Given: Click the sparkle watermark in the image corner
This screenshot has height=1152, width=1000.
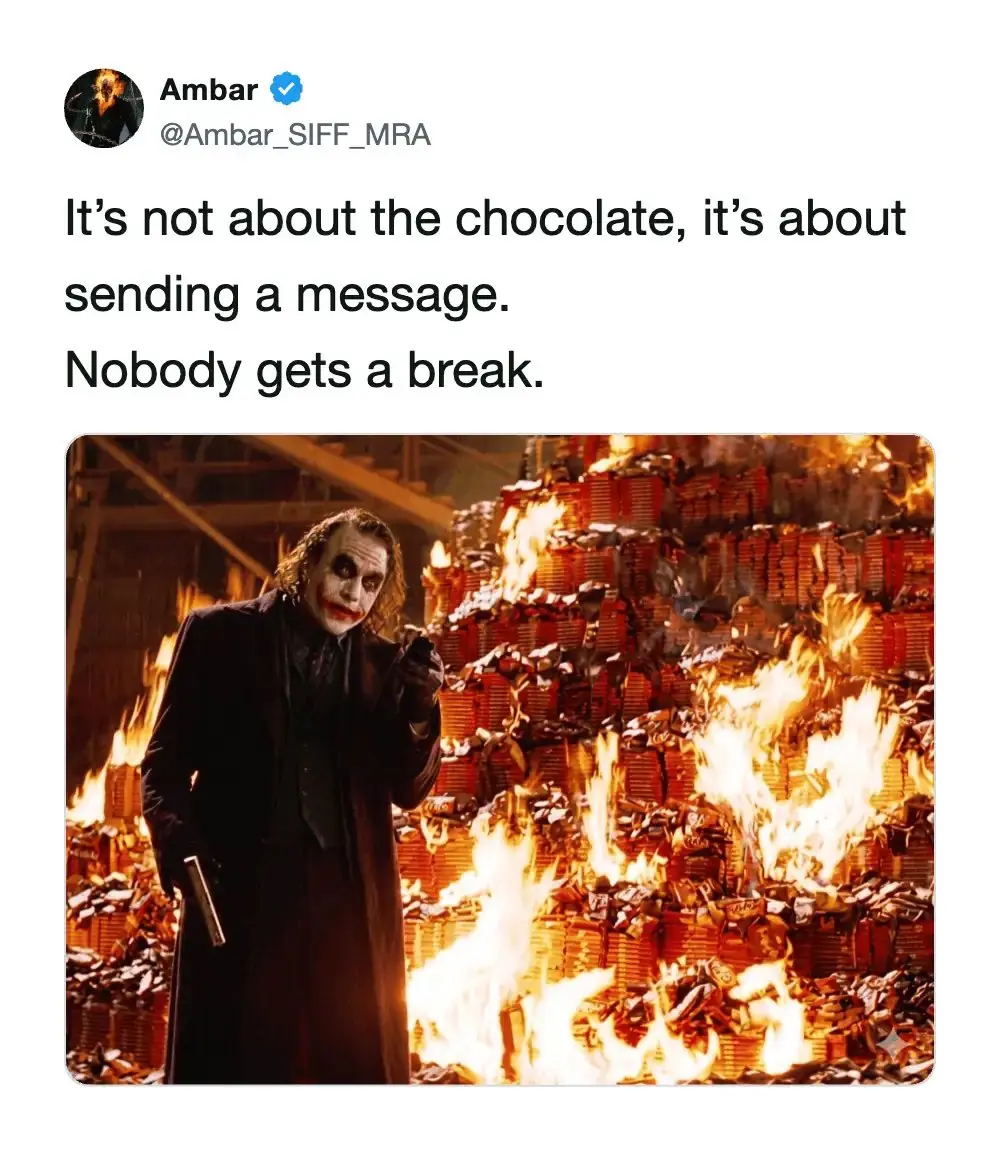Looking at the screenshot, I should click(x=891, y=1045).
